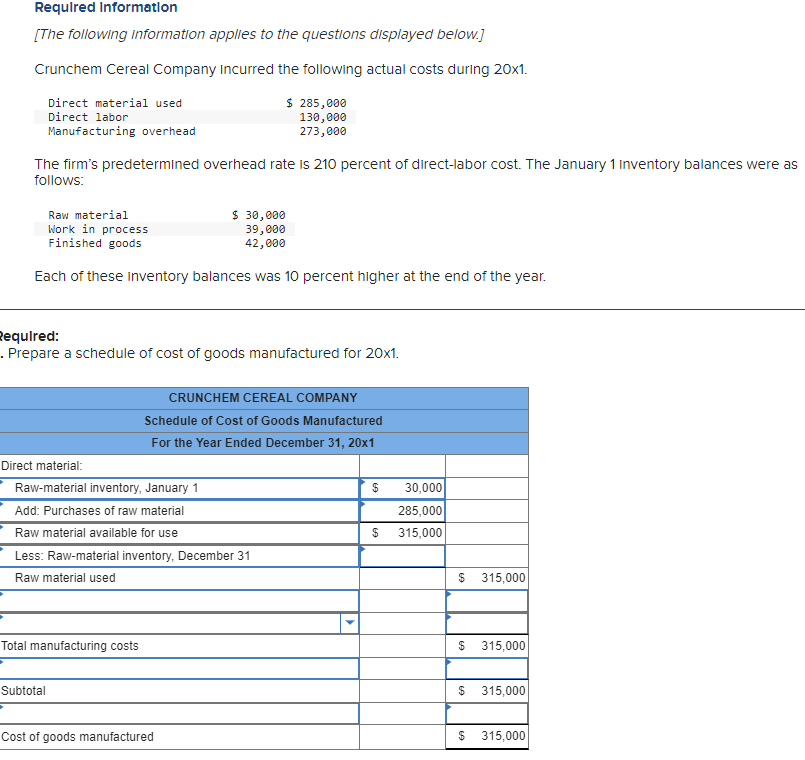Click the Cost of goods manufactured label
This screenshot has height=760, width=805.
click(77, 737)
